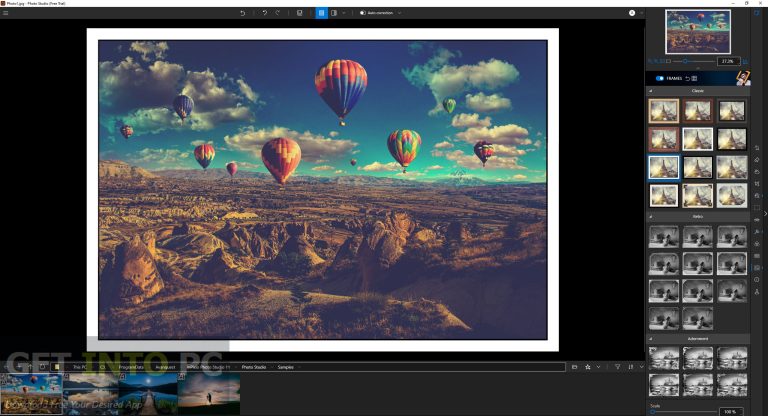
Task: Choose the first gold Classic frame preset
Action: click(663, 110)
